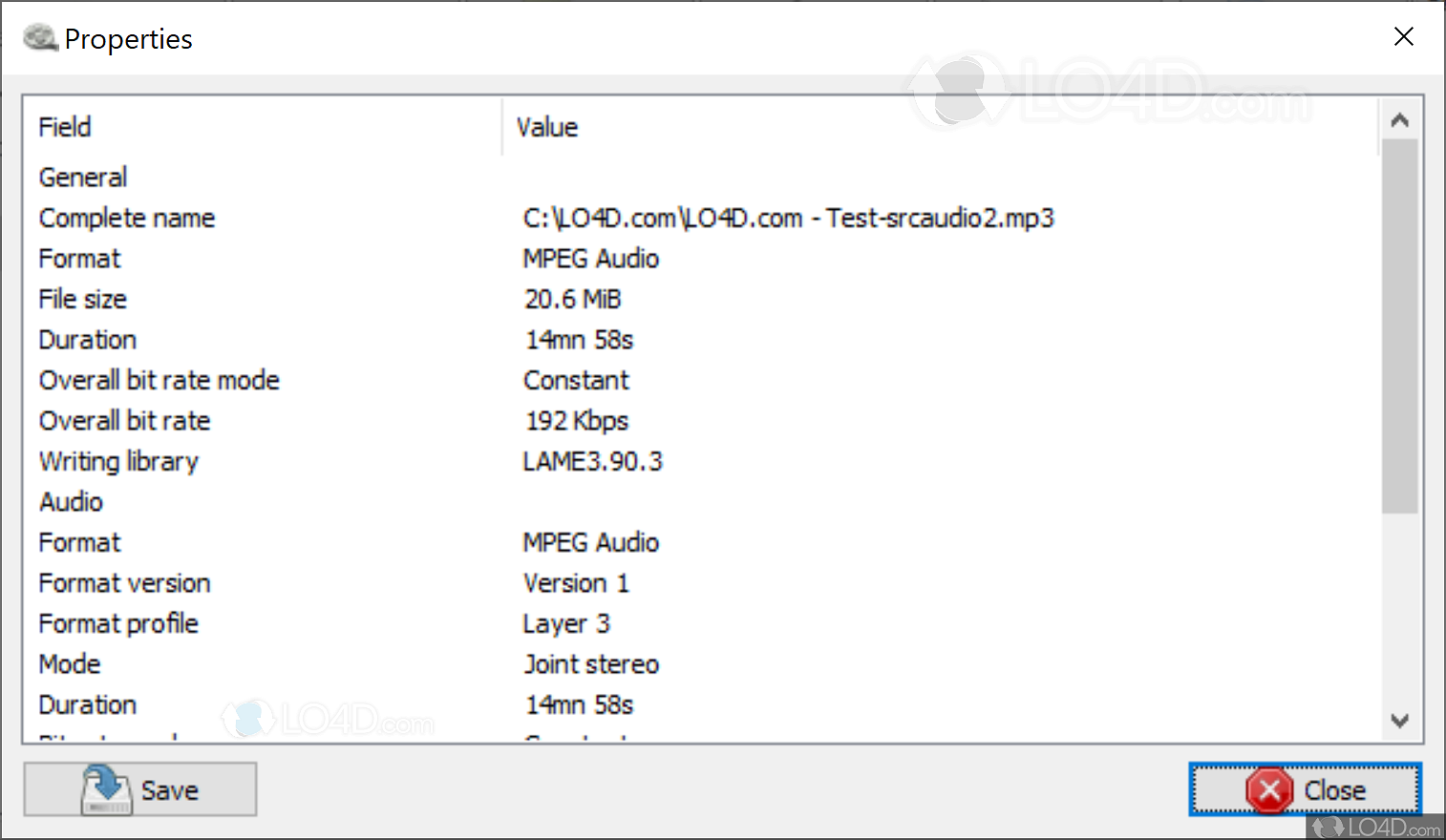1446x840 pixels.
Task: Select the Audio section row
Action: click(x=70, y=501)
